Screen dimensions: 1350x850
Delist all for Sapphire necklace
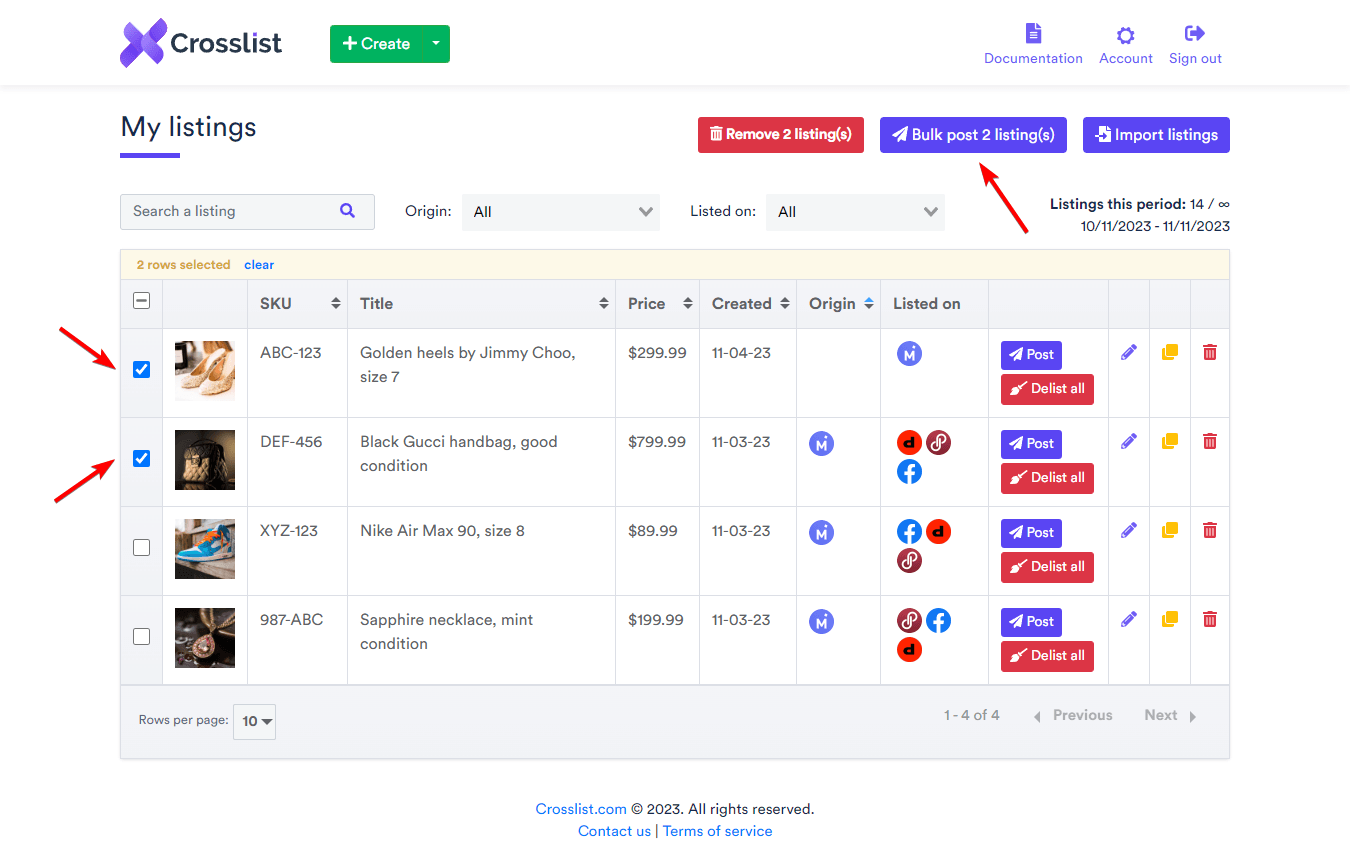click(x=1047, y=656)
